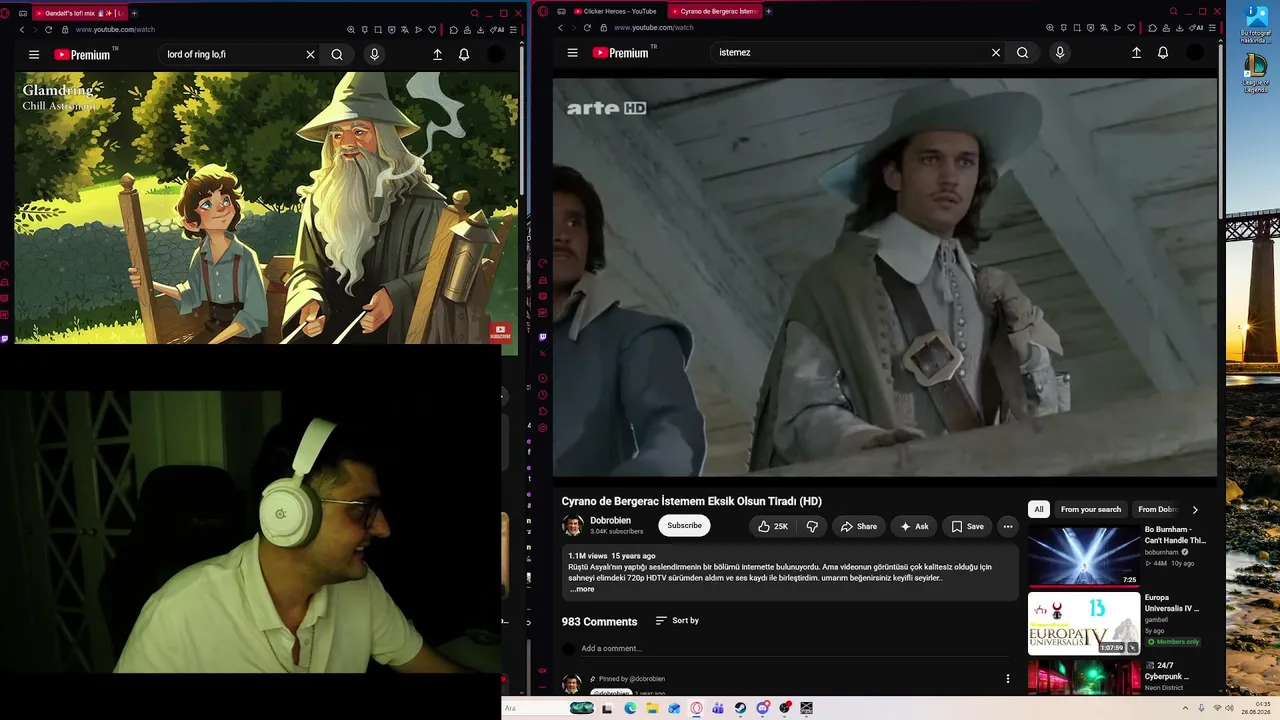Click the Opera GX icon in the taskbar
The width and height of the screenshot is (1280, 720).
(x=697, y=708)
